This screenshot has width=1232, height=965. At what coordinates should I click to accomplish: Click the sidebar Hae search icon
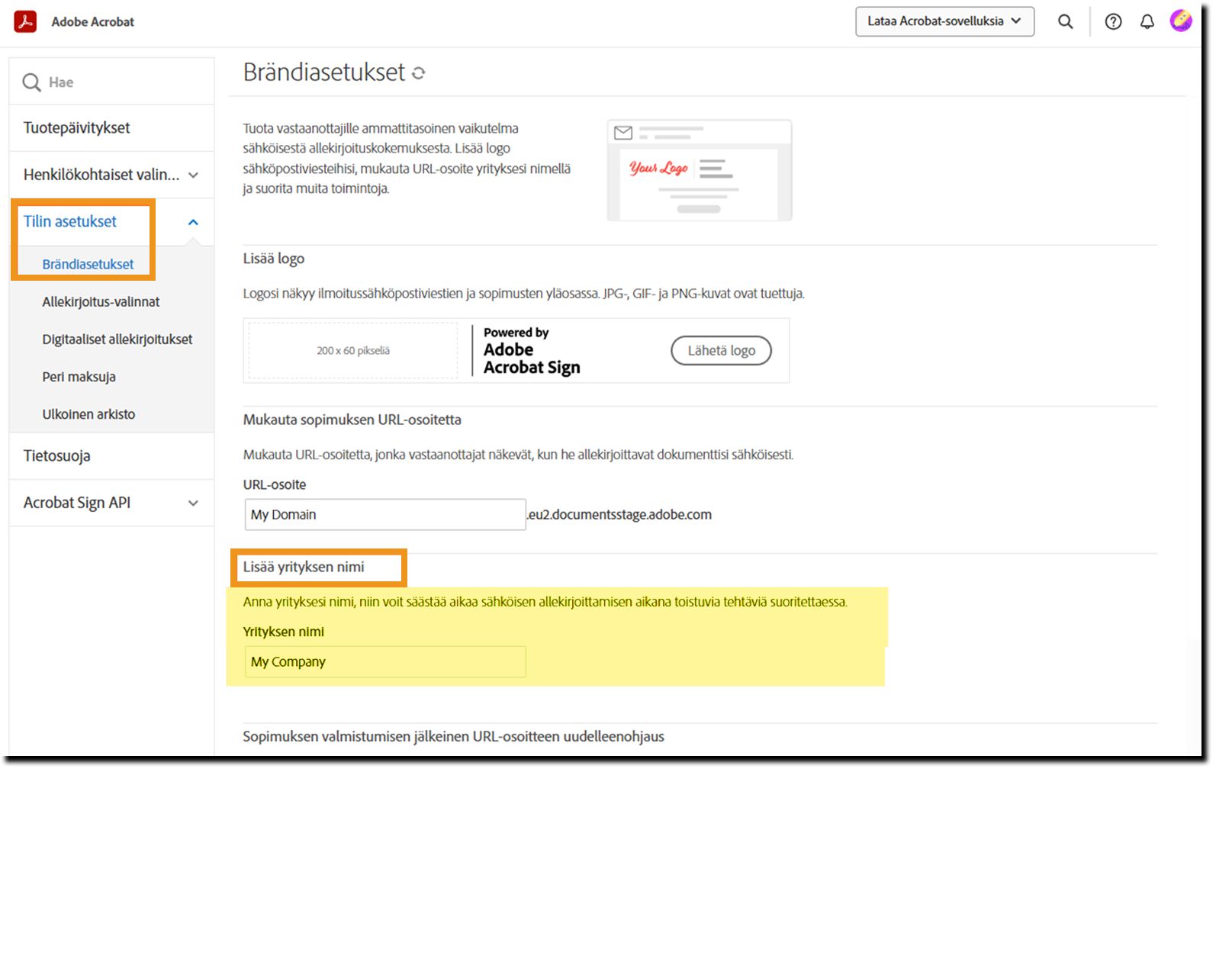(31, 82)
